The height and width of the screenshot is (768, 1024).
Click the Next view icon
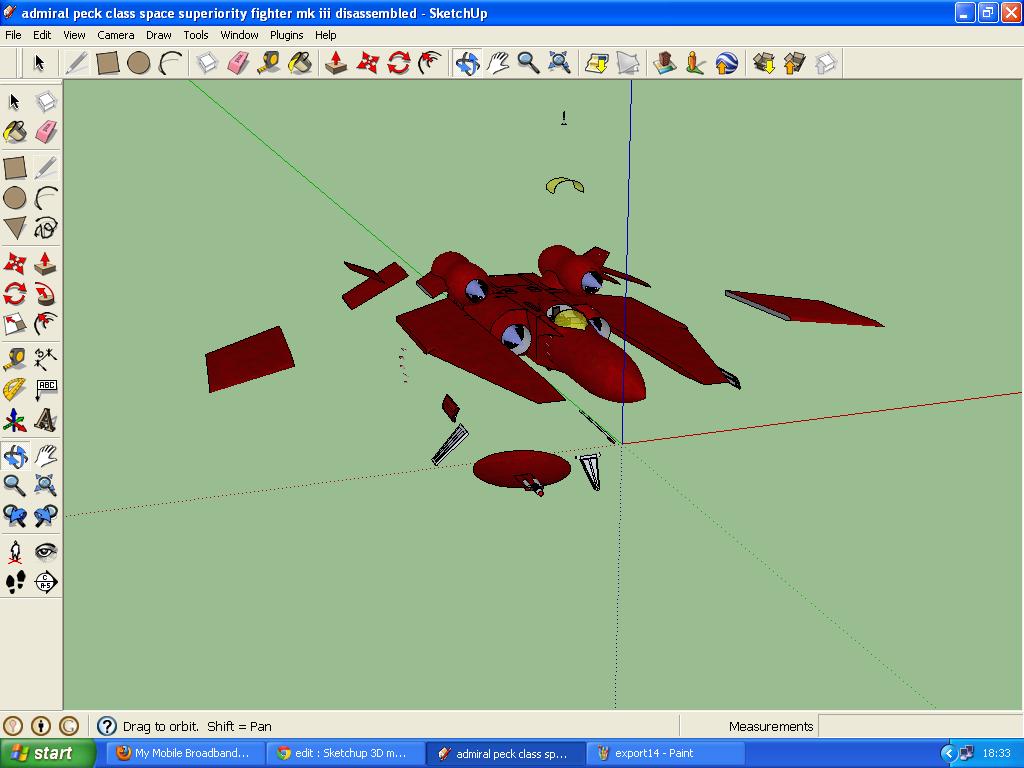46,516
